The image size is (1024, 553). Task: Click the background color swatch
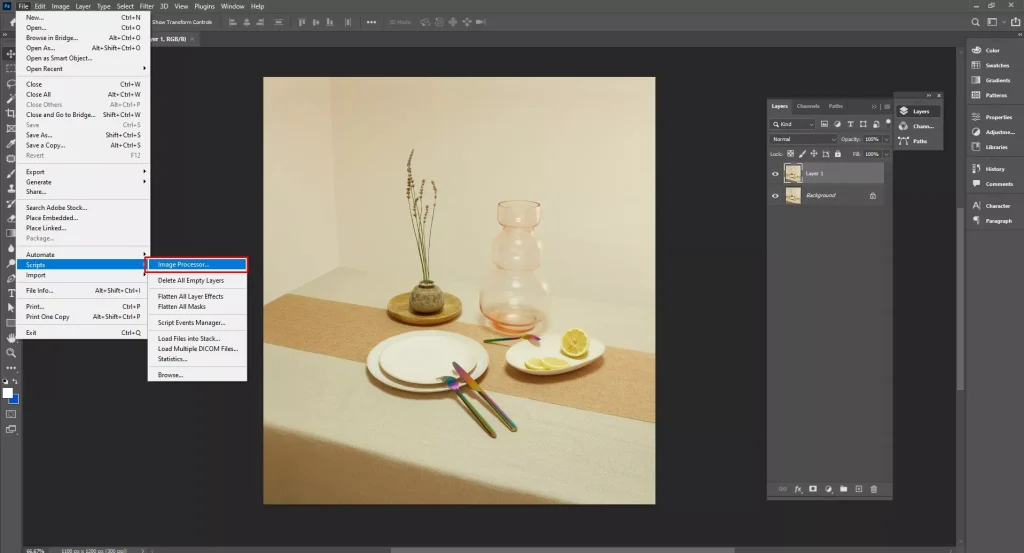coord(14,399)
